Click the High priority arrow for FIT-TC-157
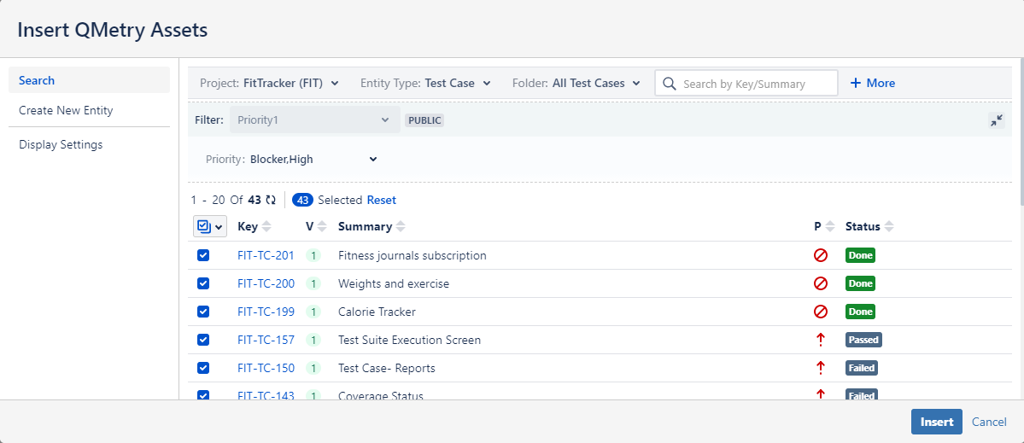Screen dimensions: 1024x443 coord(821,340)
